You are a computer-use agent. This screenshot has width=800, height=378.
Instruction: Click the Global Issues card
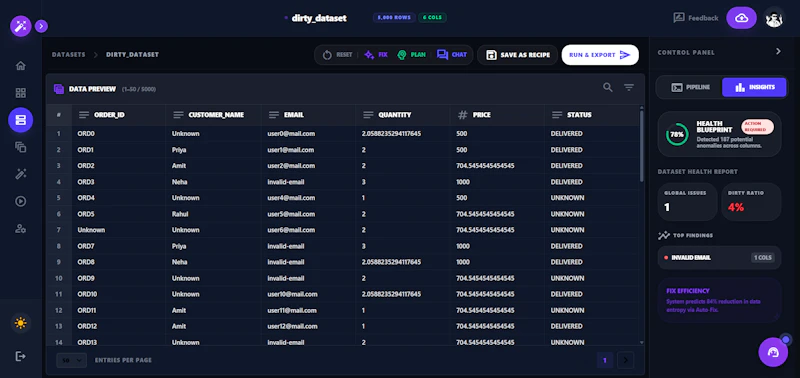(x=687, y=201)
